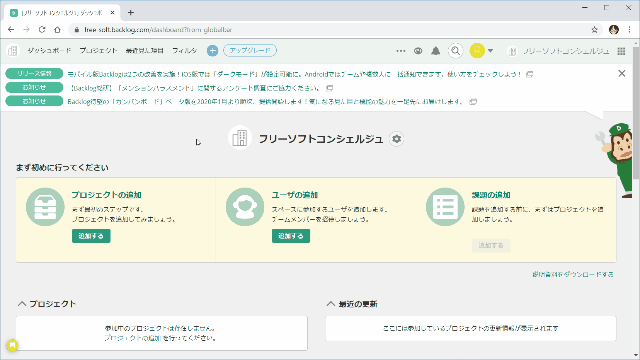Close the announcements banner
The width and height of the screenshot is (640, 360).
coord(622,73)
